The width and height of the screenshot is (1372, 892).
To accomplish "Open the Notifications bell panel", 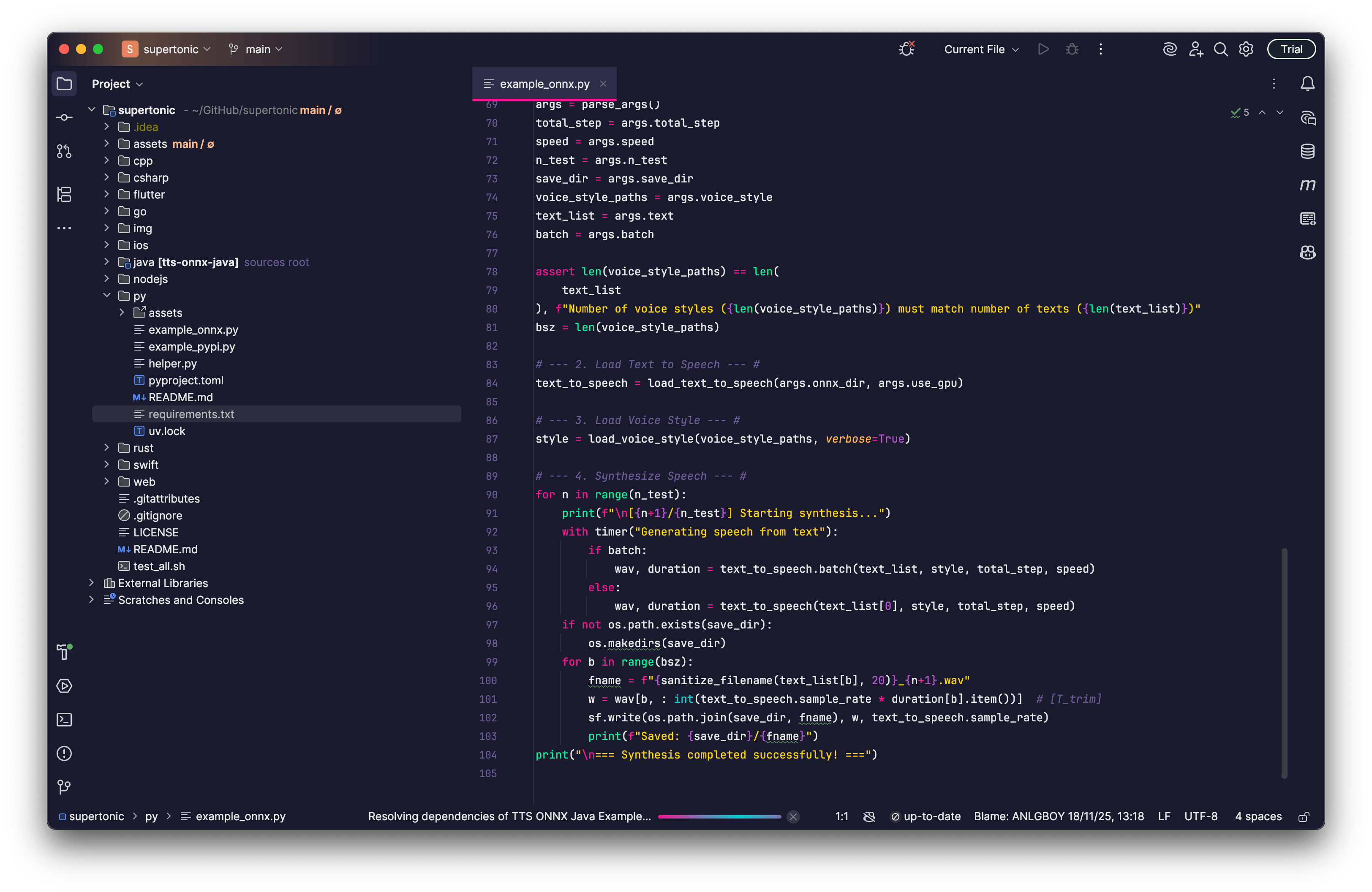I will 1307,84.
